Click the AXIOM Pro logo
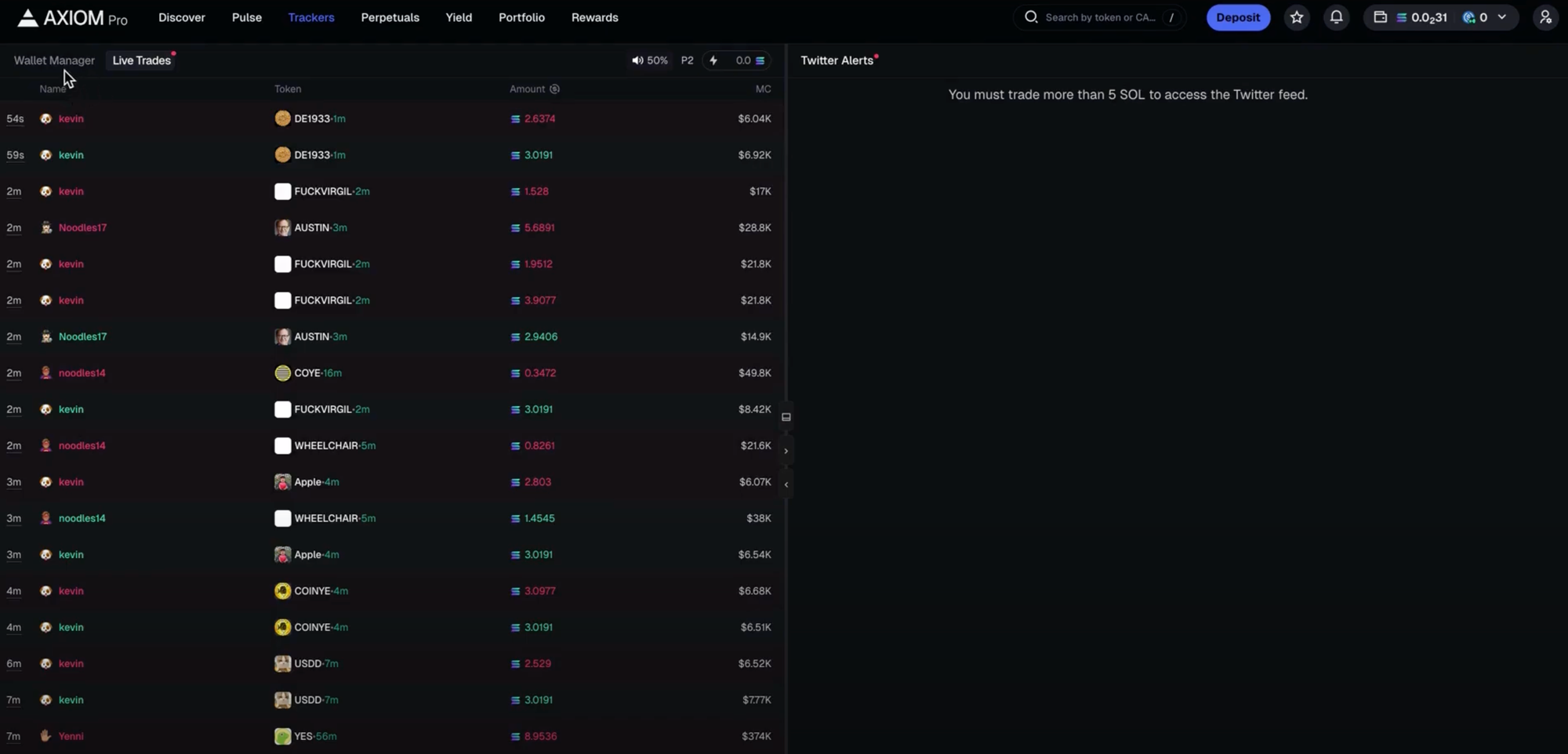 pos(71,17)
